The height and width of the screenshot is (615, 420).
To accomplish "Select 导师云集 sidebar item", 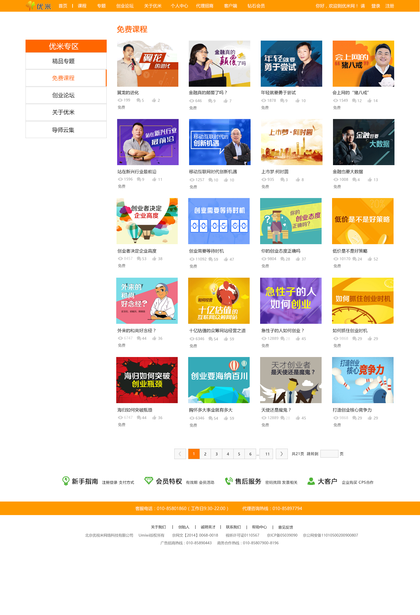I will pyautogui.click(x=66, y=130).
